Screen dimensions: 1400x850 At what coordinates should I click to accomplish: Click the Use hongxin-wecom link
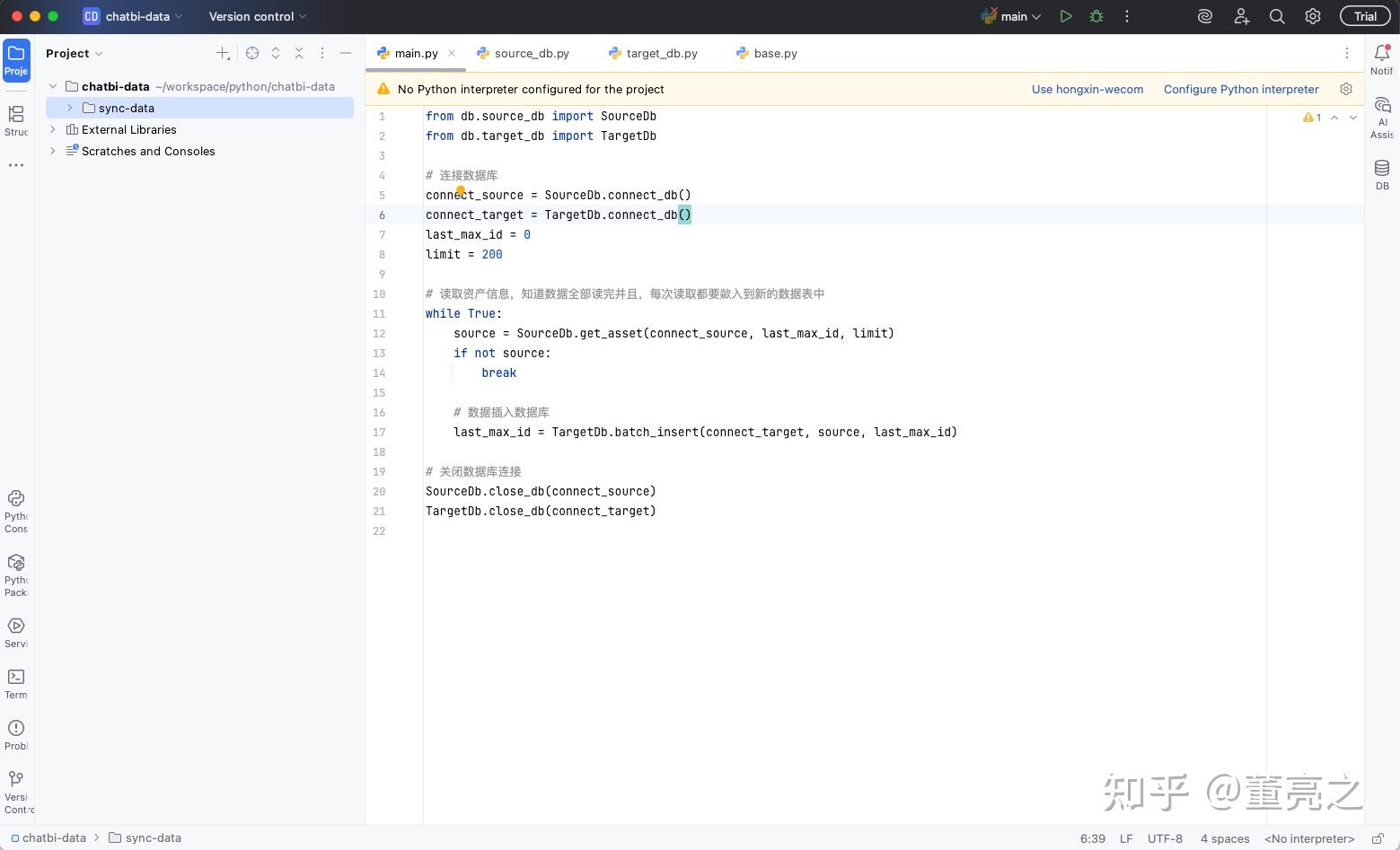click(1087, 89)
